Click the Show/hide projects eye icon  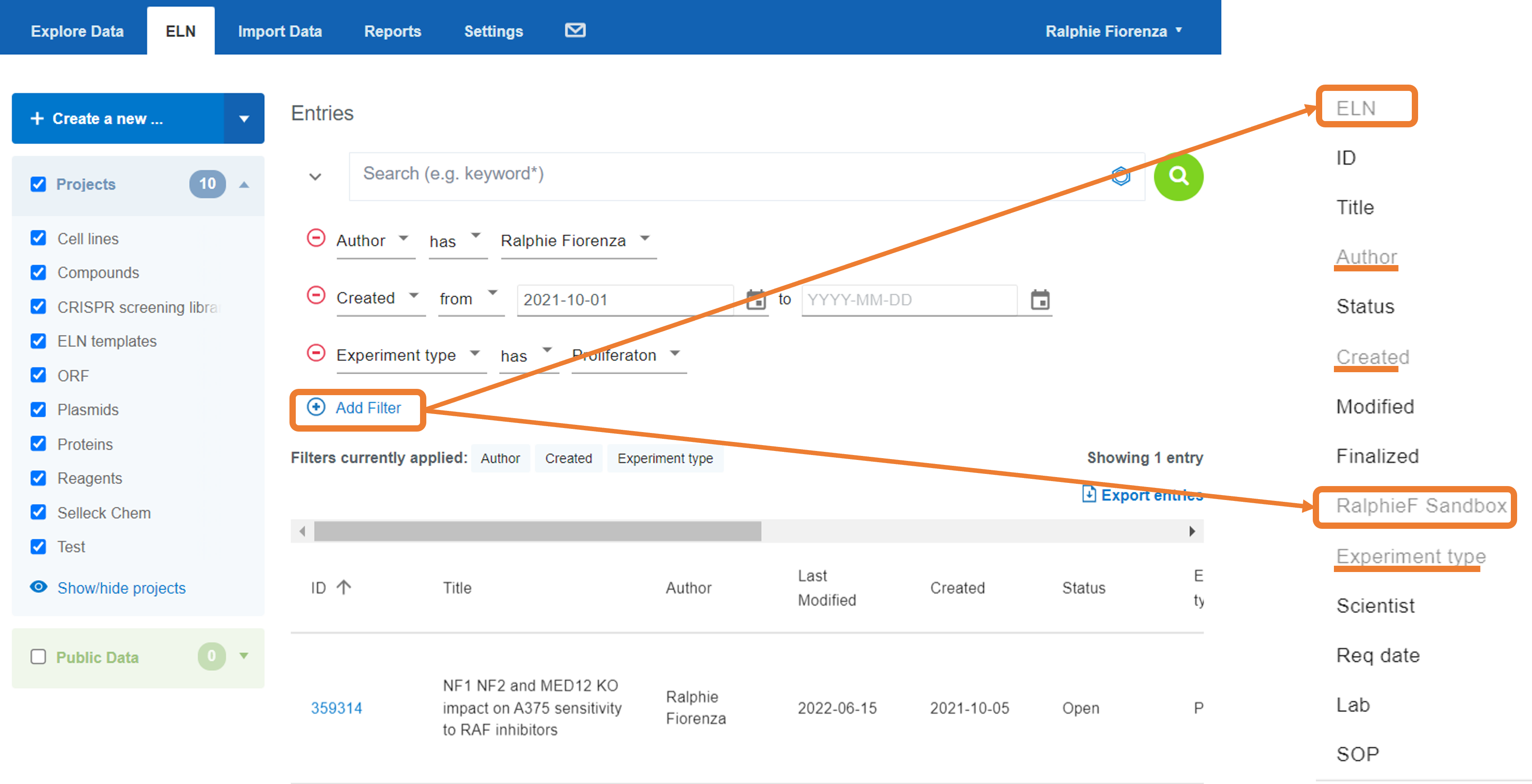click(39, 587)
